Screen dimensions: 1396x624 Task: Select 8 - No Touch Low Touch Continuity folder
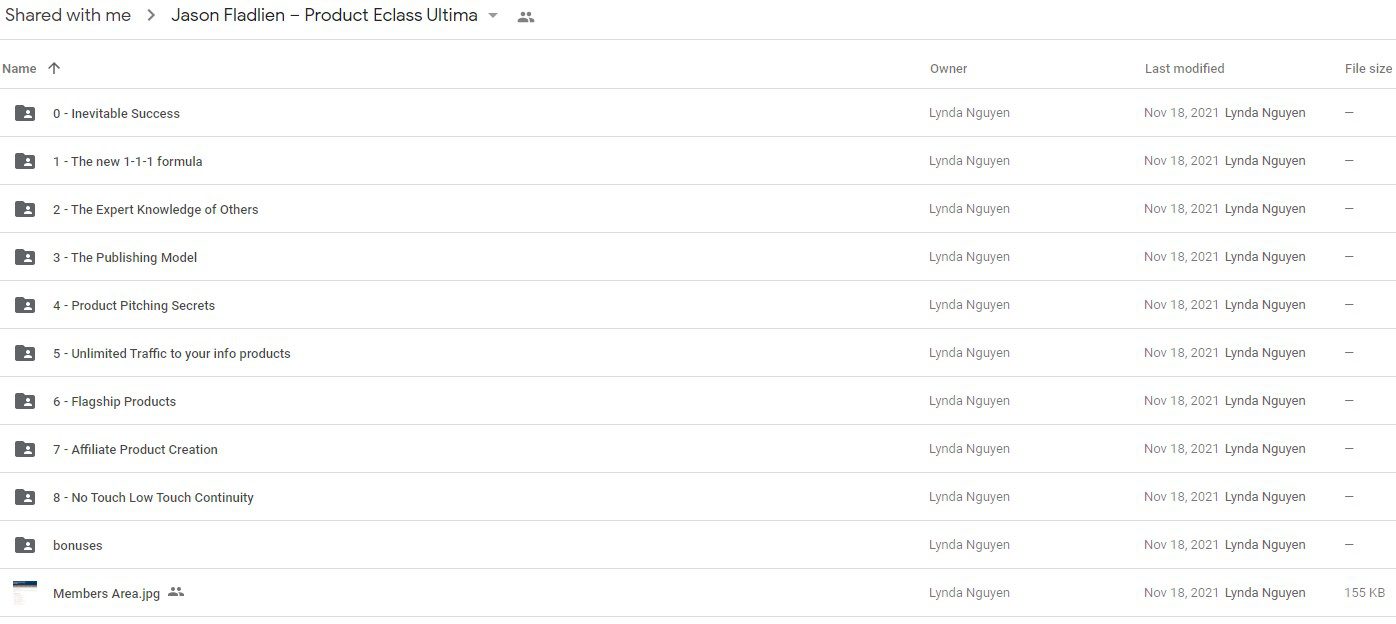click(698, 497)
